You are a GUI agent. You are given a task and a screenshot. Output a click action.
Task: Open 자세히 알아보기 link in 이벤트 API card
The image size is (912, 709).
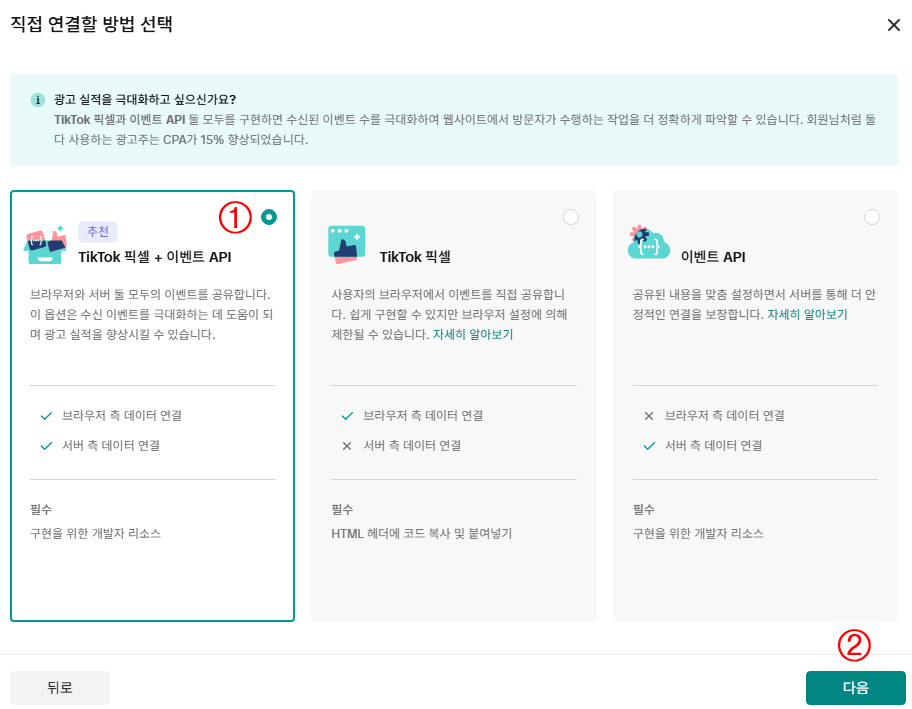807,314
